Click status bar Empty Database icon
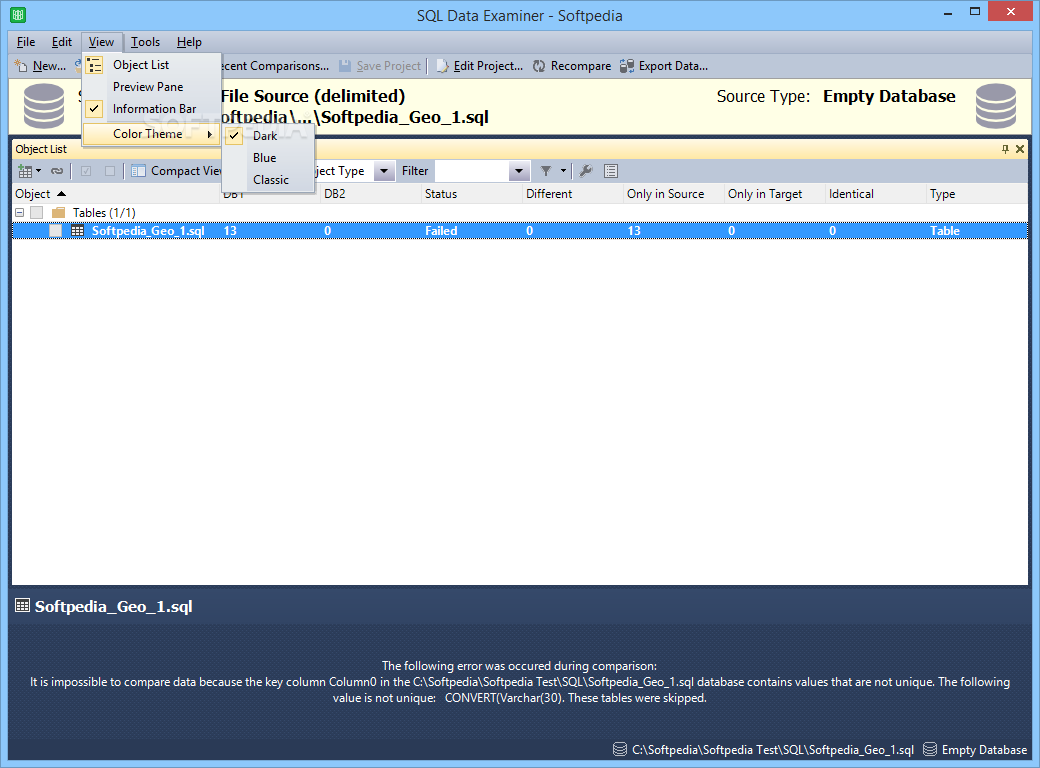The image size is (1040, 768). tap(930, 749)
